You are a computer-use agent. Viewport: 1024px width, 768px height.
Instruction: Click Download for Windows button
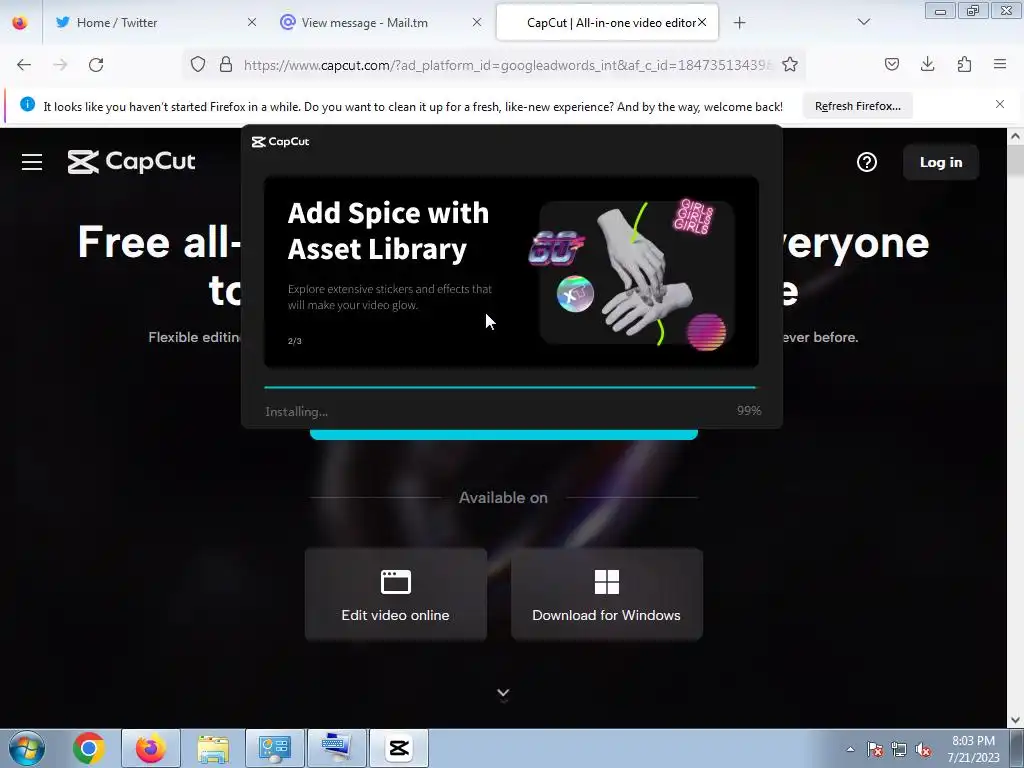click(607, 594)
